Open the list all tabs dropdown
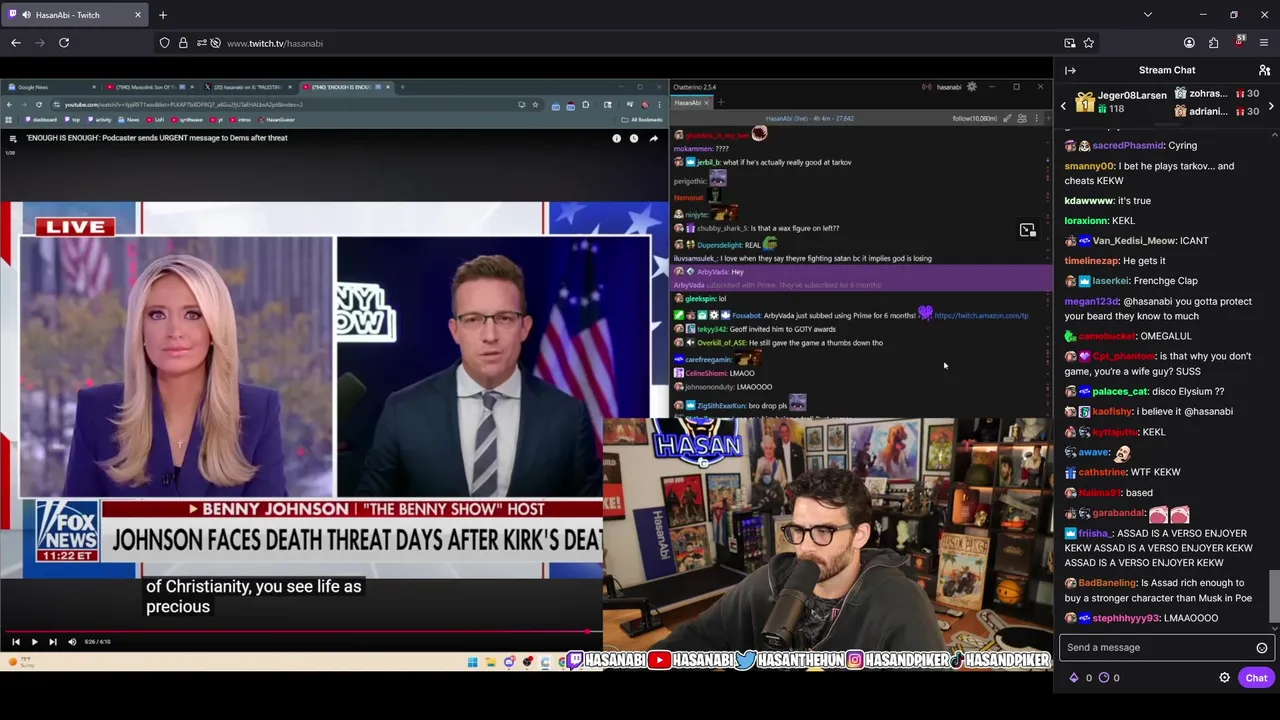The height and width of the screenshot is (720, 1280). pyautogui.click(x=1148, y=15)
